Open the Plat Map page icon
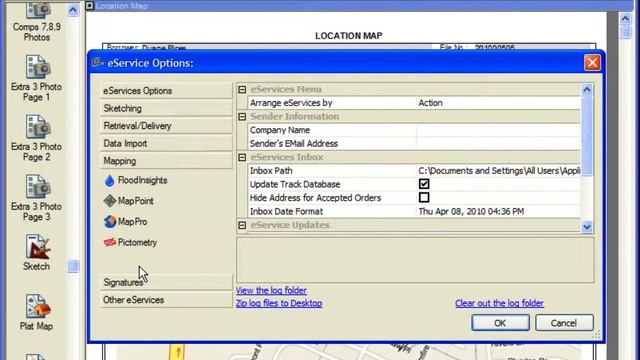This screenshot has height=360, width=640. (38, 306)
